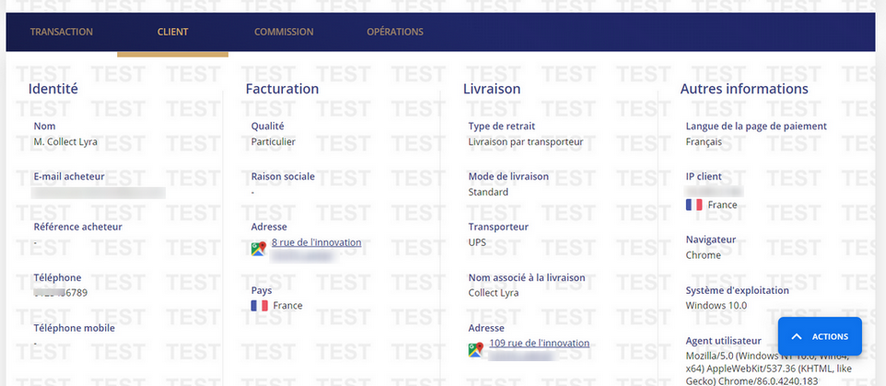The width and height of the screenshot is (886, 386).
Task: Click the Raison sociale label
Action: 283,176
